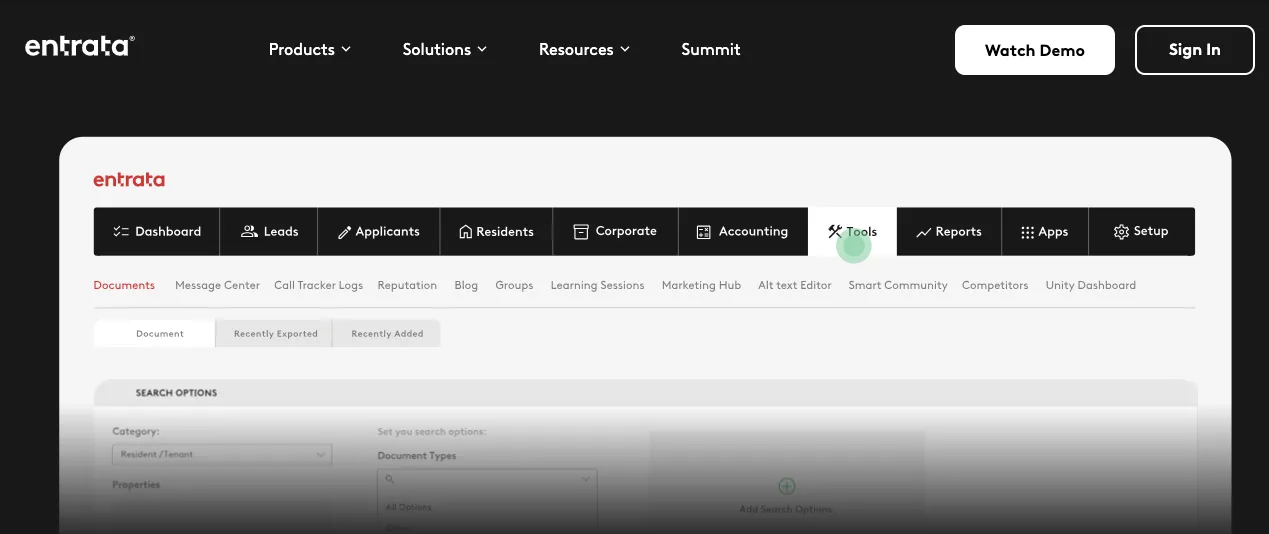
Task: Click the Tools hammer icon
Action: click(x=835, y=231)
